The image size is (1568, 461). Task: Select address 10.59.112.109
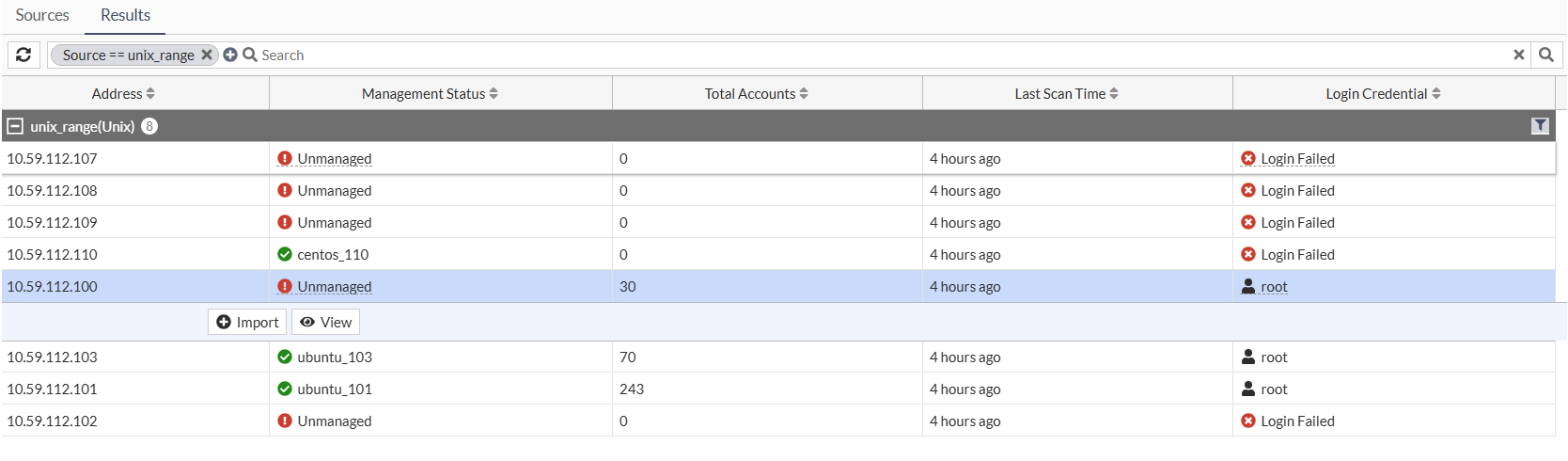(x=52, y=222)
